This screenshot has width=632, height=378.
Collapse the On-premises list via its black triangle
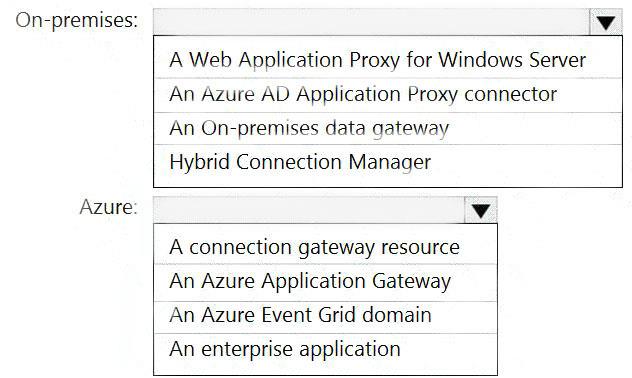pyautogui.click(x=606, y=22)
